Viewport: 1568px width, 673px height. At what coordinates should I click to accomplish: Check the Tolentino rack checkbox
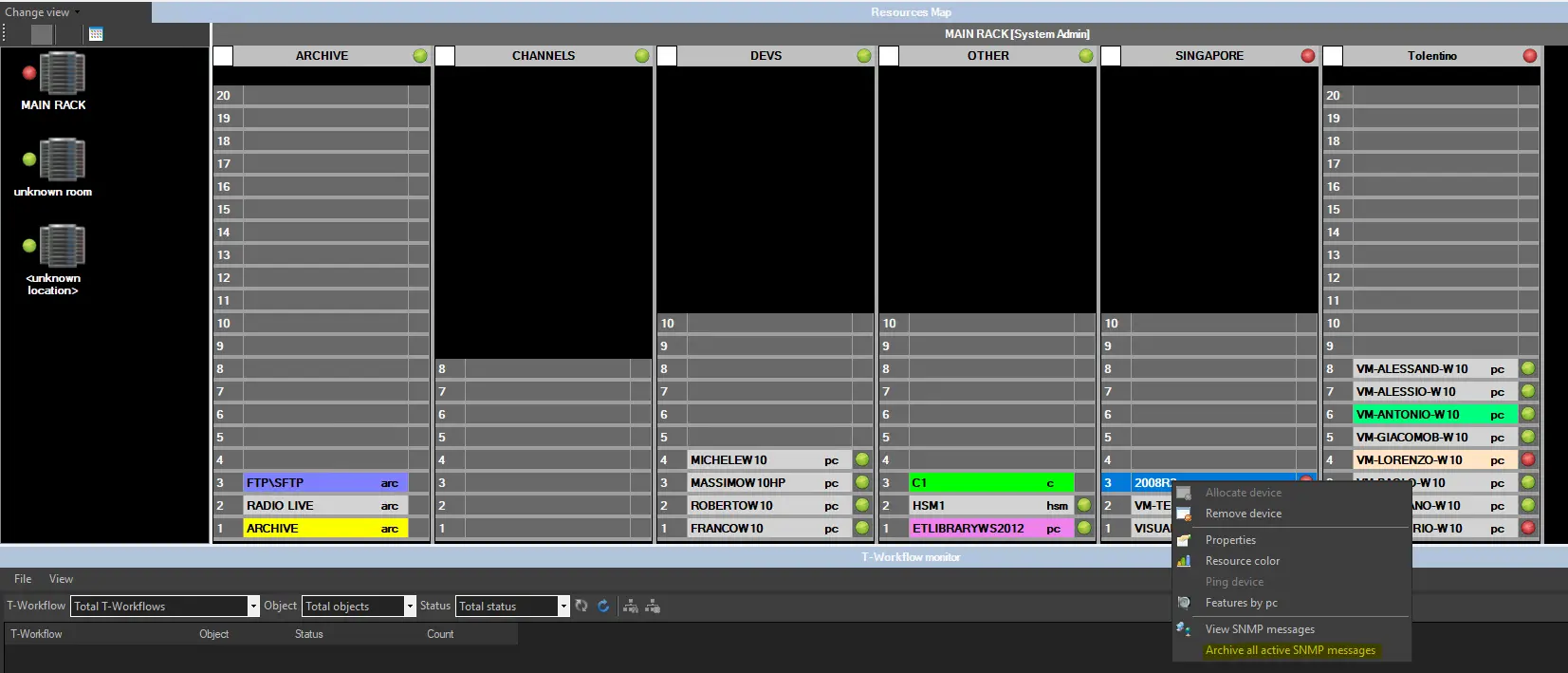tap(1333, 56)
